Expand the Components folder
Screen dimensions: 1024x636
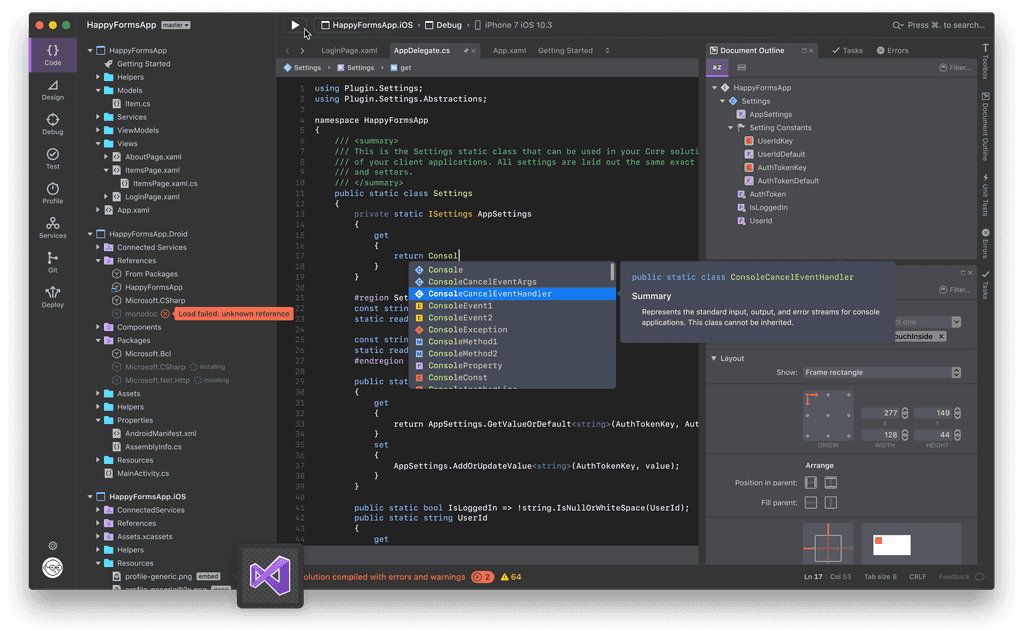tap(98, 327)
